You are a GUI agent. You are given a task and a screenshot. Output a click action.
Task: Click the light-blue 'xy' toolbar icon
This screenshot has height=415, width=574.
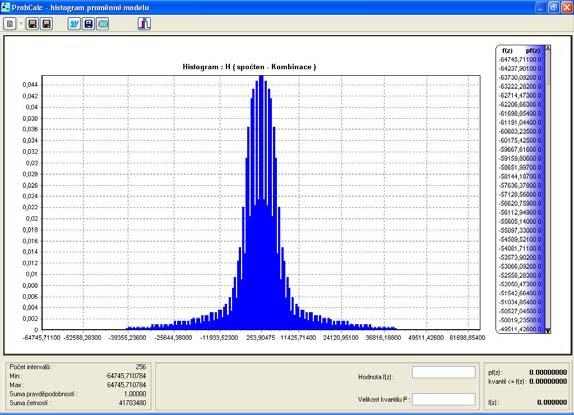click(74, 24)
